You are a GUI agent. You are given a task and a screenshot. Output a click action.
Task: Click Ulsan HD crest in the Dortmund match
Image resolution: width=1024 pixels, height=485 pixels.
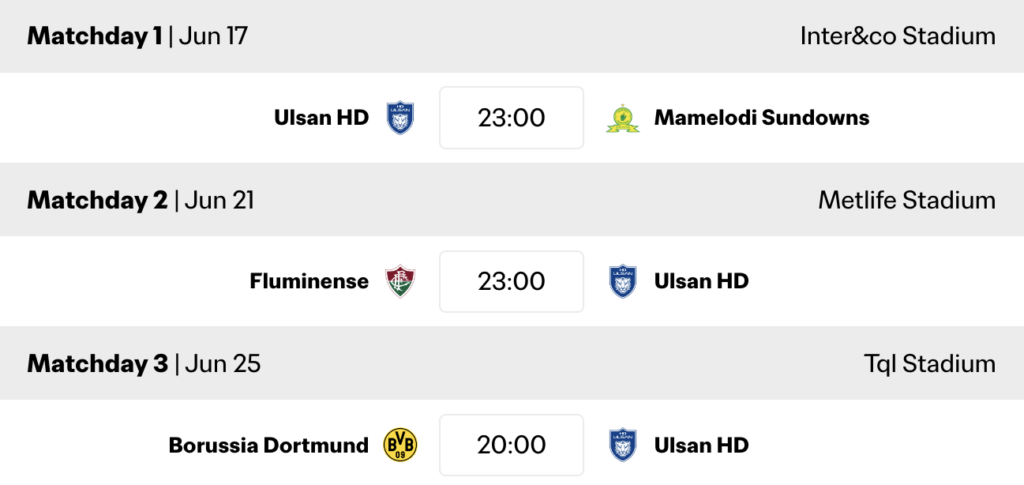pyautogui.click(x=623, y=445)
